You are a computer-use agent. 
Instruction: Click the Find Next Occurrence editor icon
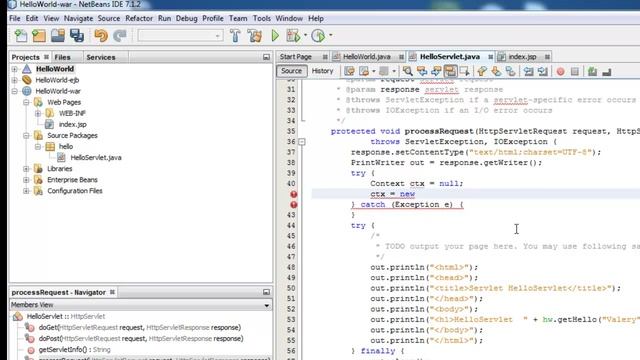pyautogui.click(x=436, y=71)
